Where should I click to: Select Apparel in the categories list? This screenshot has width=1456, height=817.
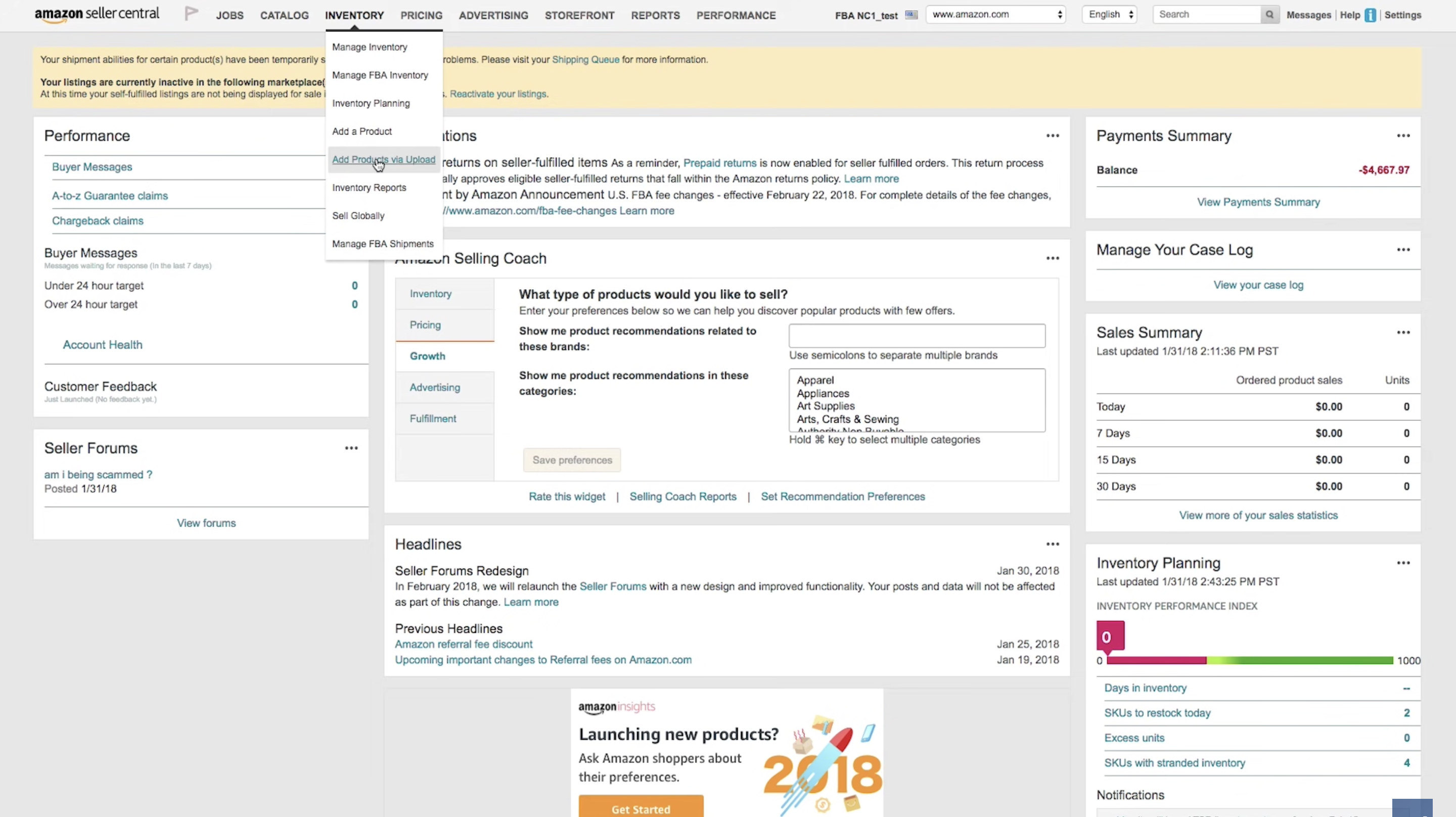pos(815,381)
